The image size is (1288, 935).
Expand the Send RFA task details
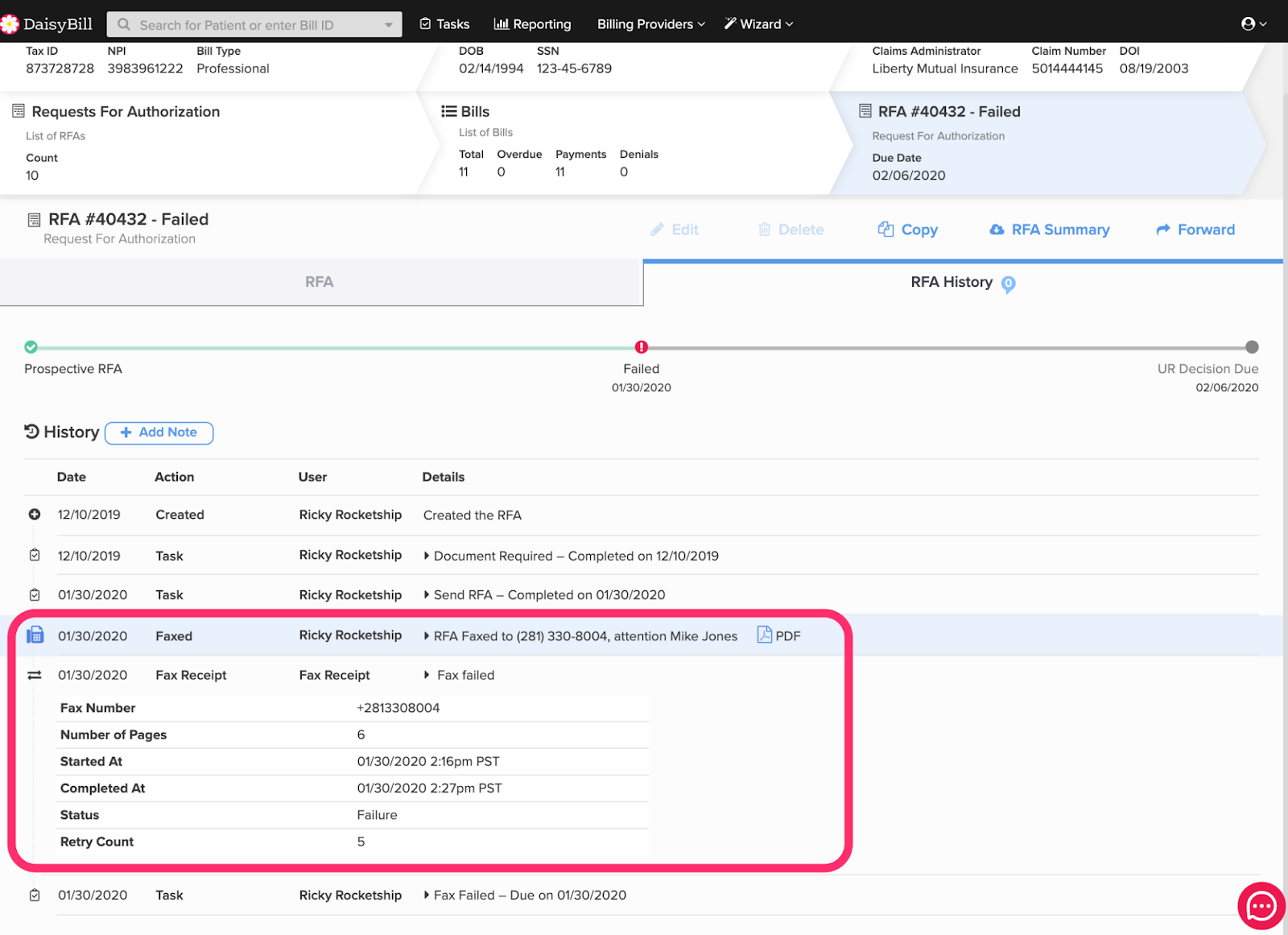(x=427, y=594)
